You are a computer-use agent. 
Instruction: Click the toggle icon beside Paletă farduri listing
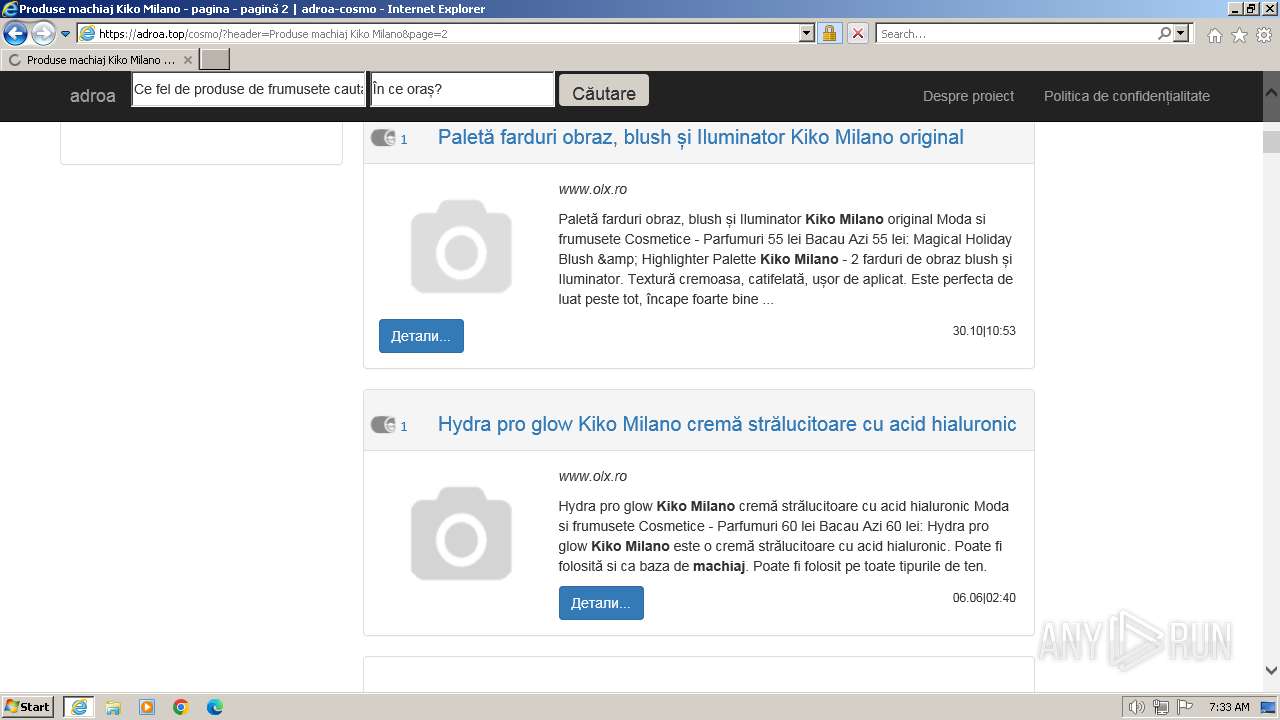coord(383,138)
